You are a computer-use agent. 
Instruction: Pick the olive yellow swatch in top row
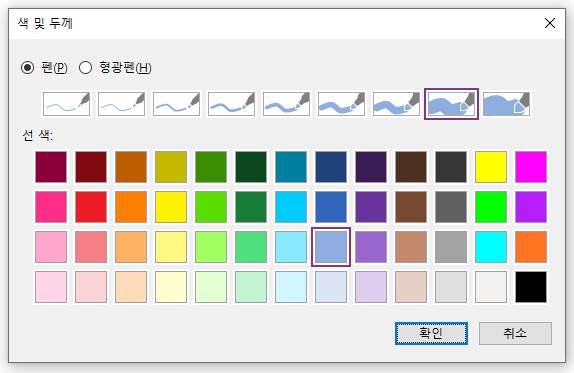coord(171,167)
